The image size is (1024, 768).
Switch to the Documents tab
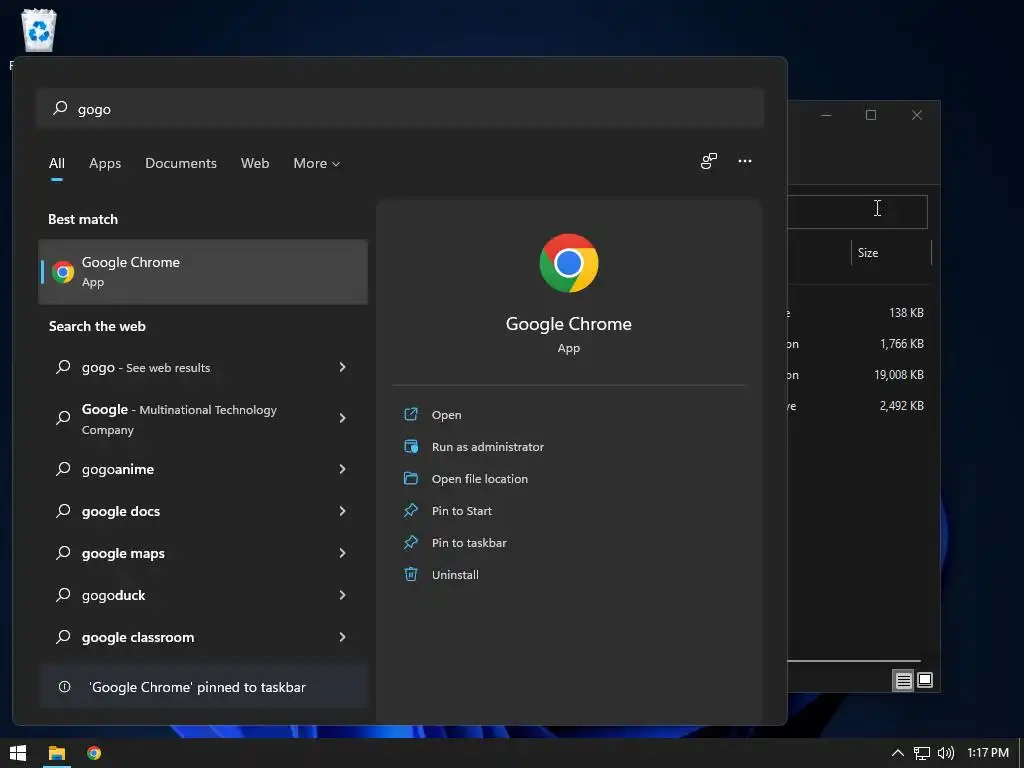point(181,163)
